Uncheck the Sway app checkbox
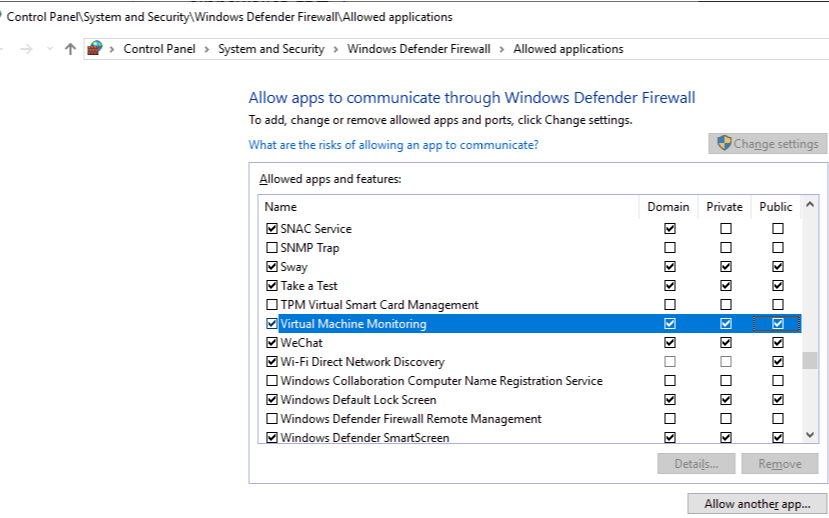 (x=272, y=266)
